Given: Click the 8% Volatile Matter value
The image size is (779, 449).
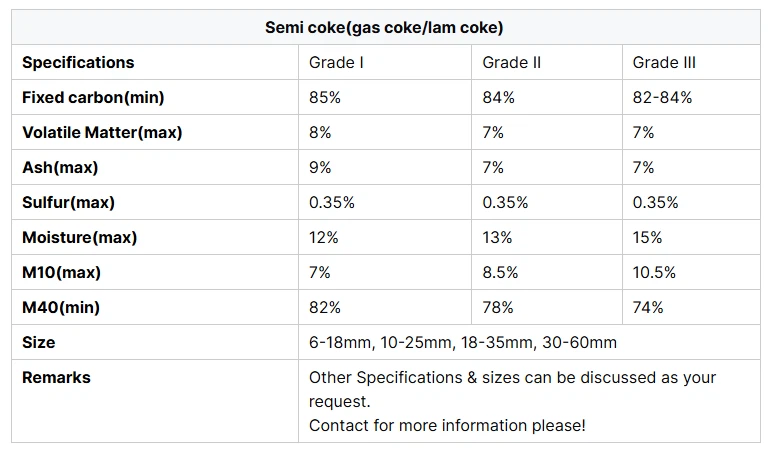Looking at the screenshot, I should point(320,132).
